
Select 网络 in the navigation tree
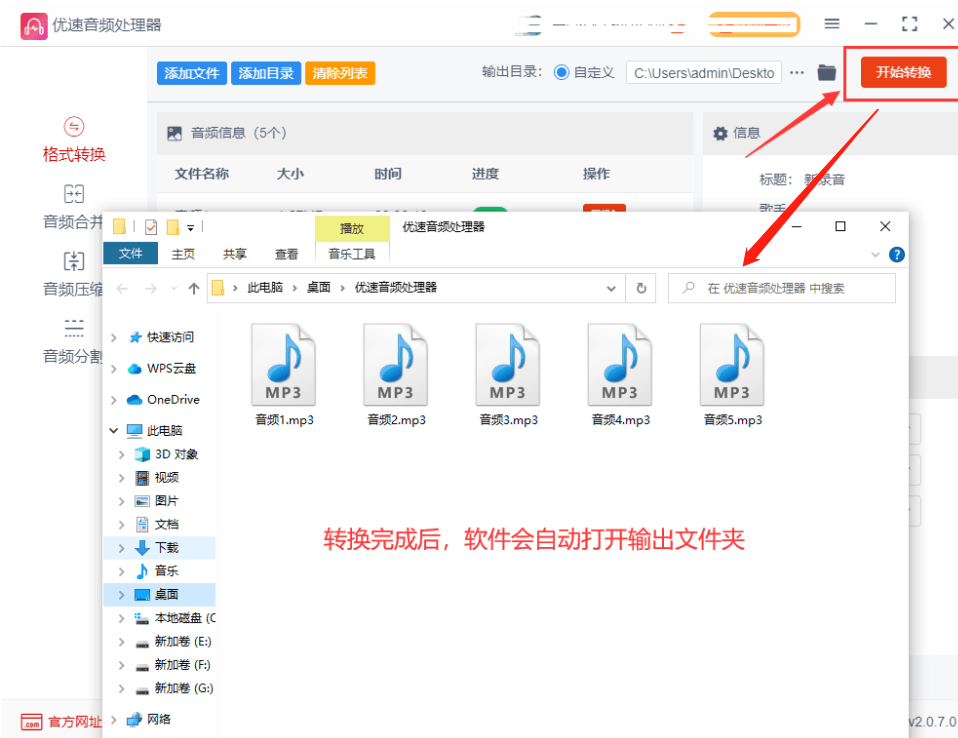click(148, 719)
